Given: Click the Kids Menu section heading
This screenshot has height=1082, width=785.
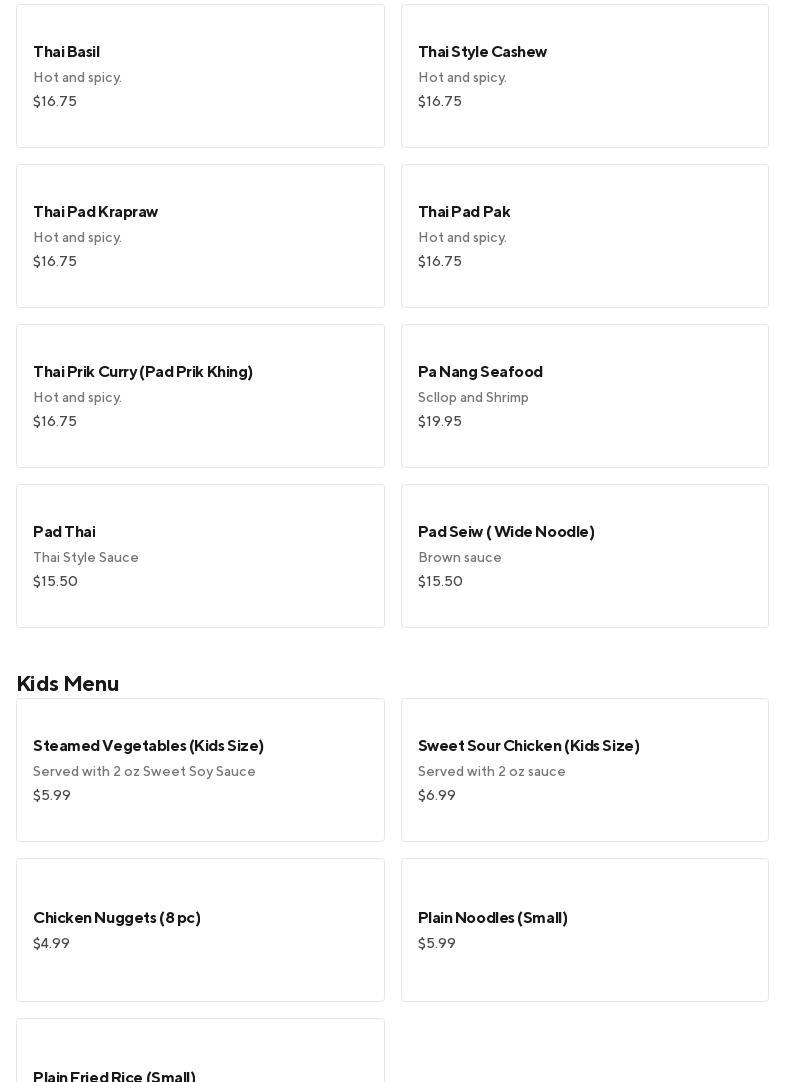Looking at the screenshot, I should 68,683.
